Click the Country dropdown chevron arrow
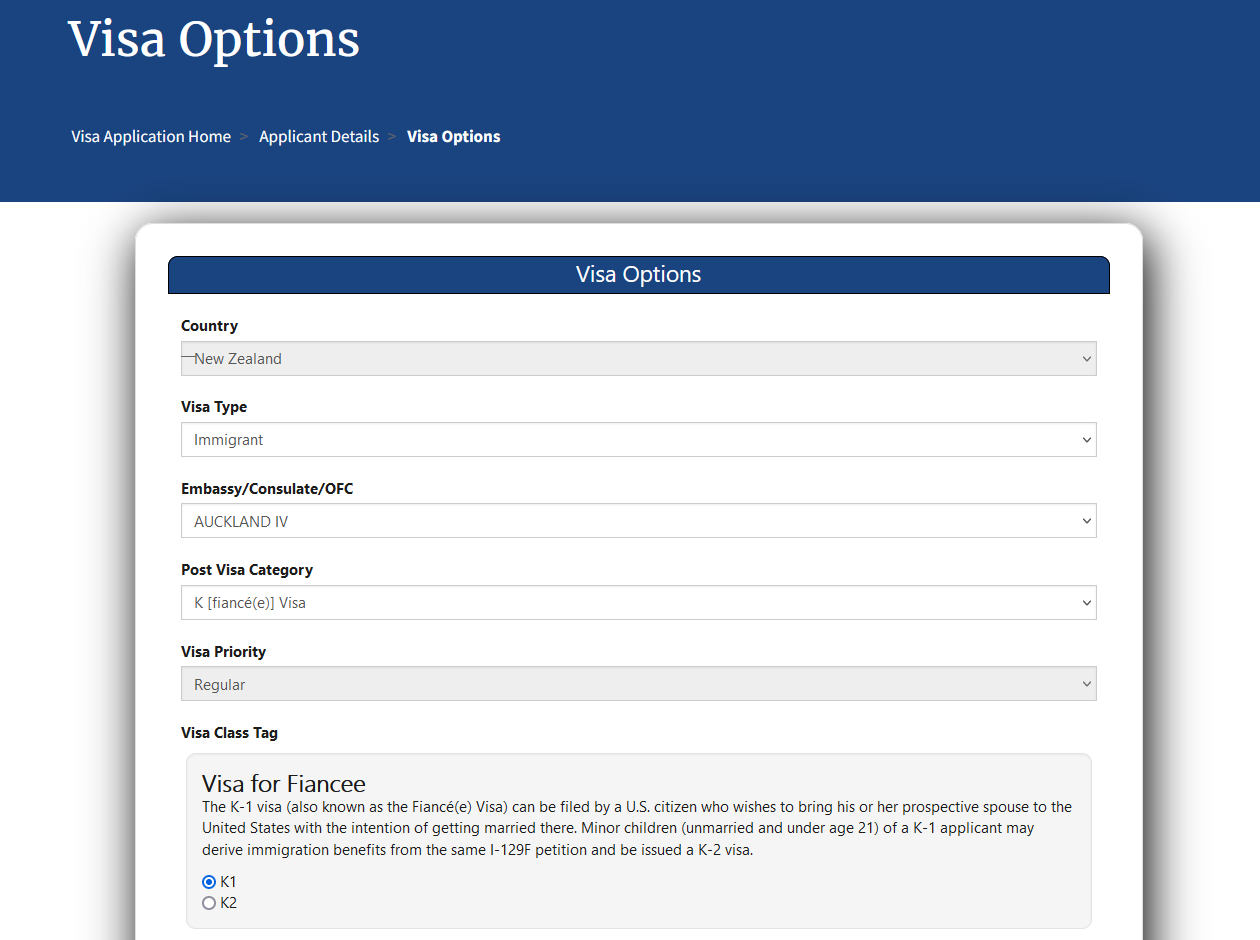Screen dimensions: 1260x940 point(1086,359)
